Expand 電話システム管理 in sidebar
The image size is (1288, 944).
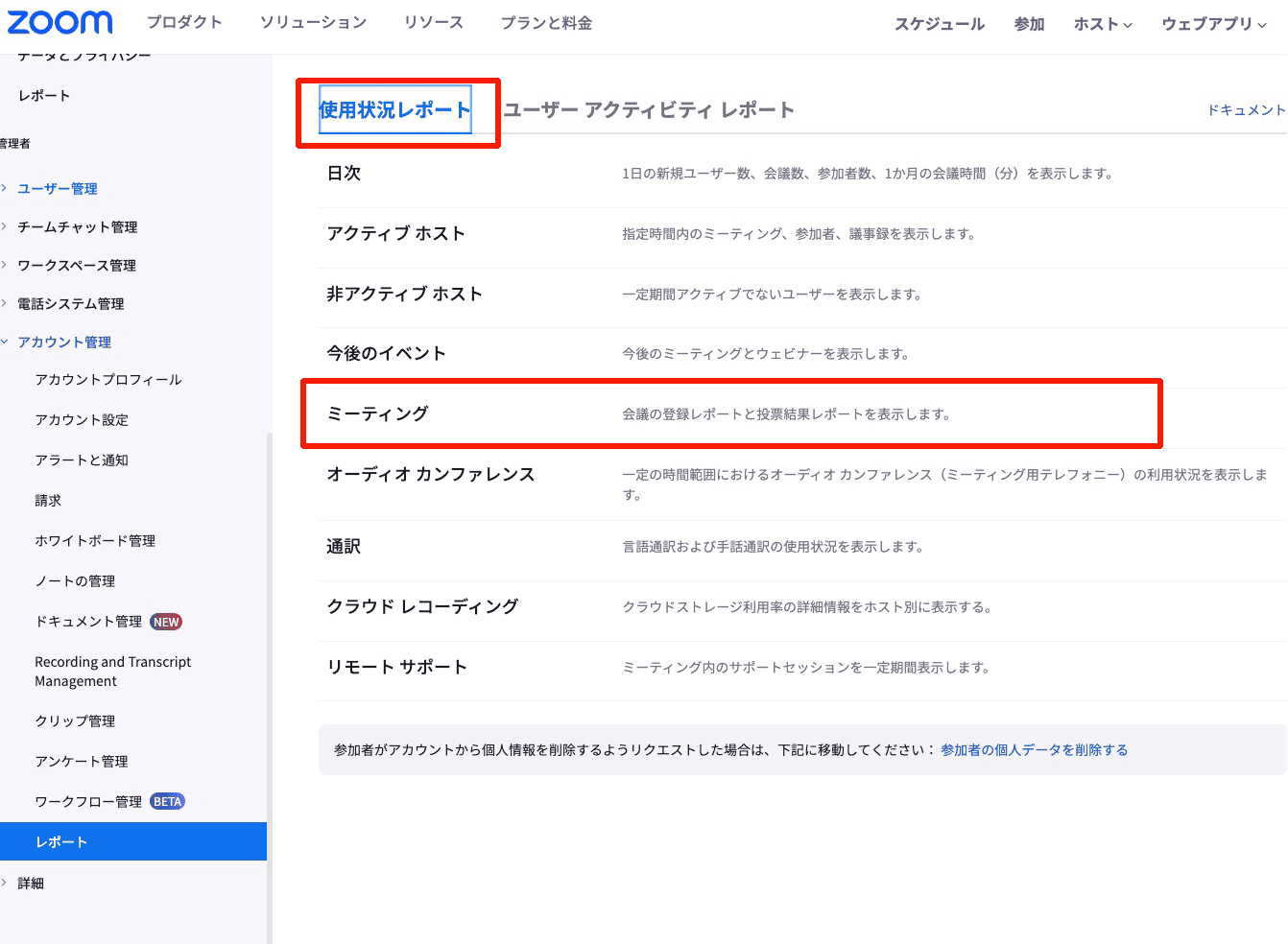(x=71, y=304)
